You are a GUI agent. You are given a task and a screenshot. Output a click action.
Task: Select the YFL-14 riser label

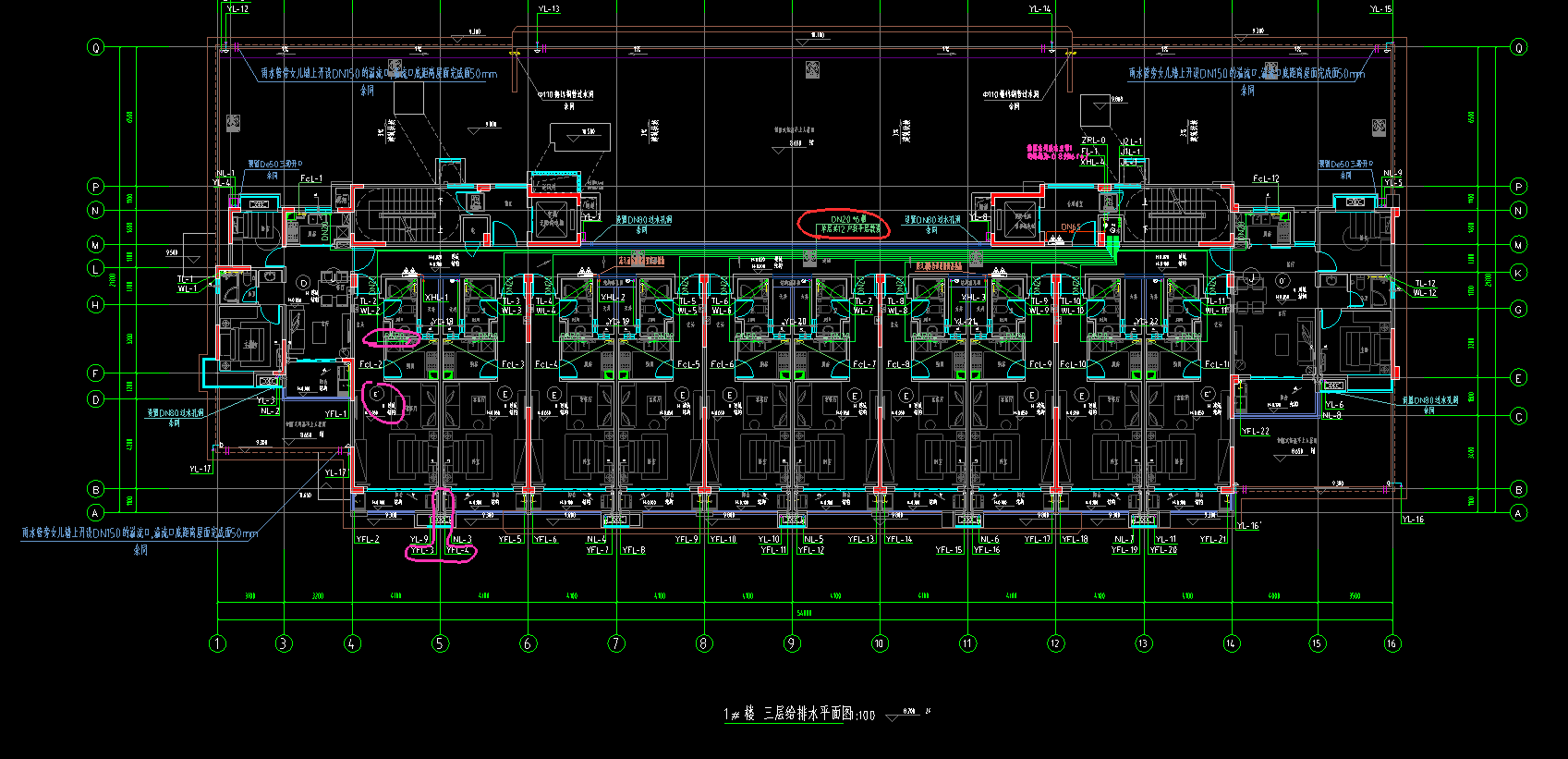[899, 539]
